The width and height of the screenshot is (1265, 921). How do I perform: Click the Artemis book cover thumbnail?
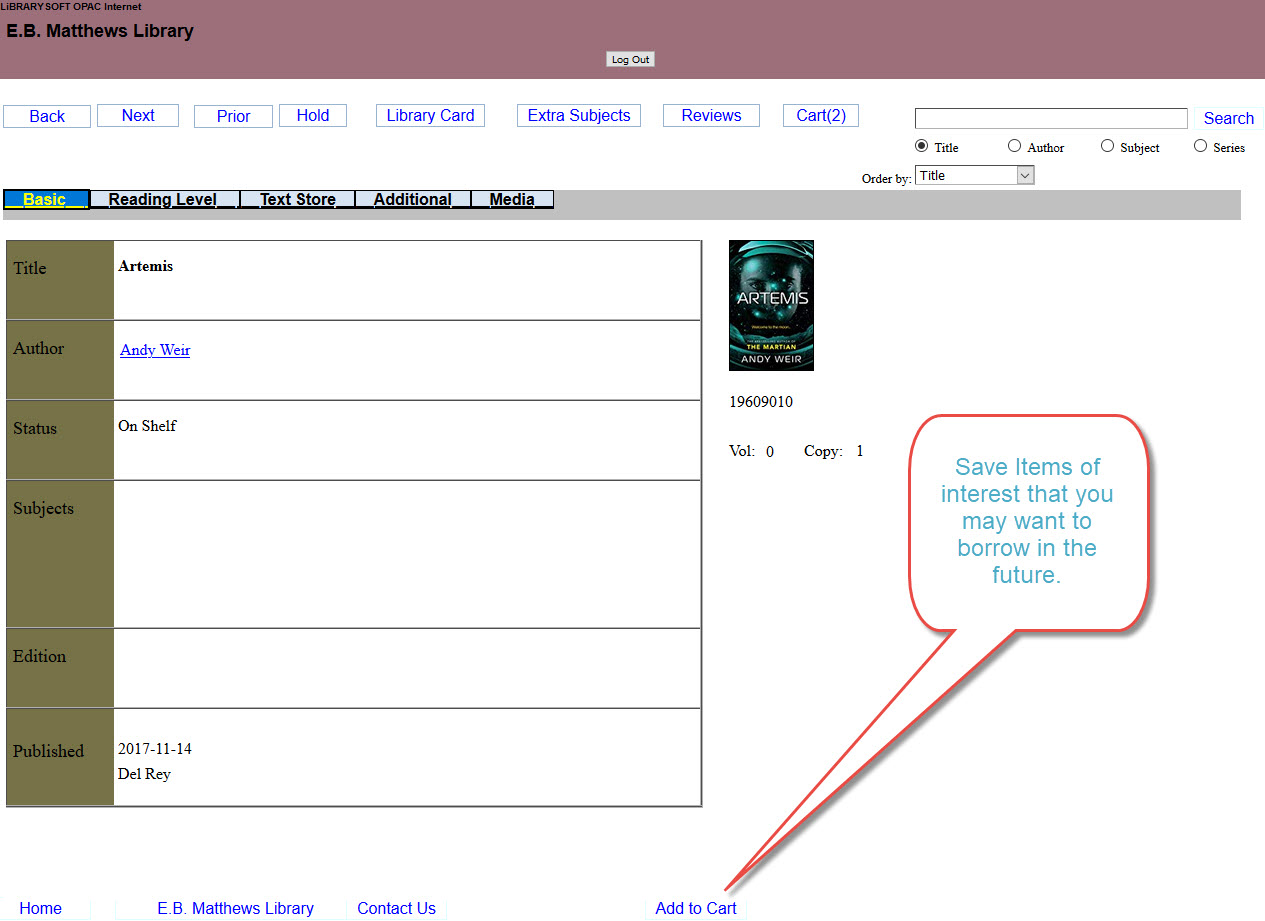[x=771, y=305]
